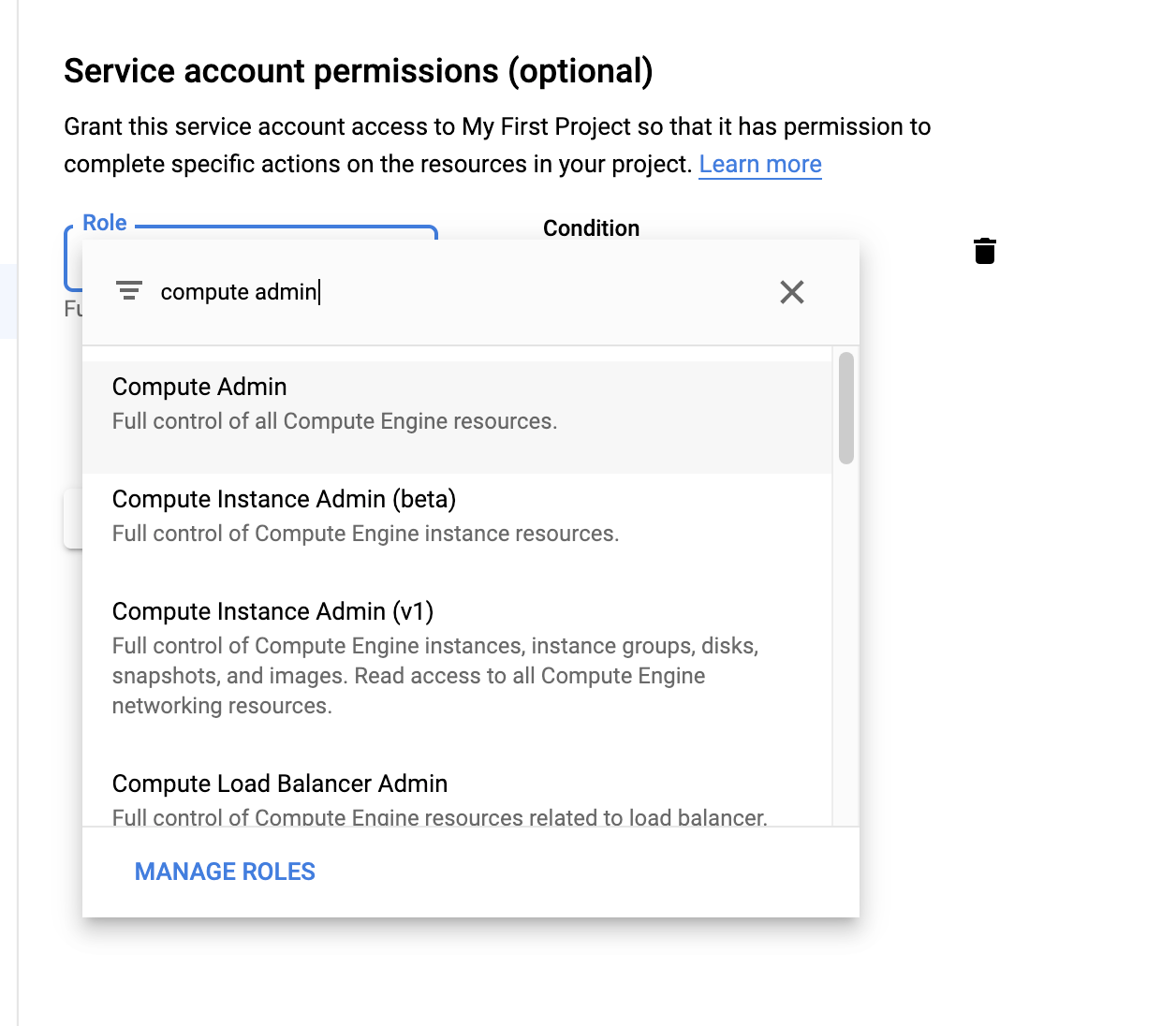Click the Condition column heading
The width and height of the screenshot is (1176, 1026).
tap(591, 228)
